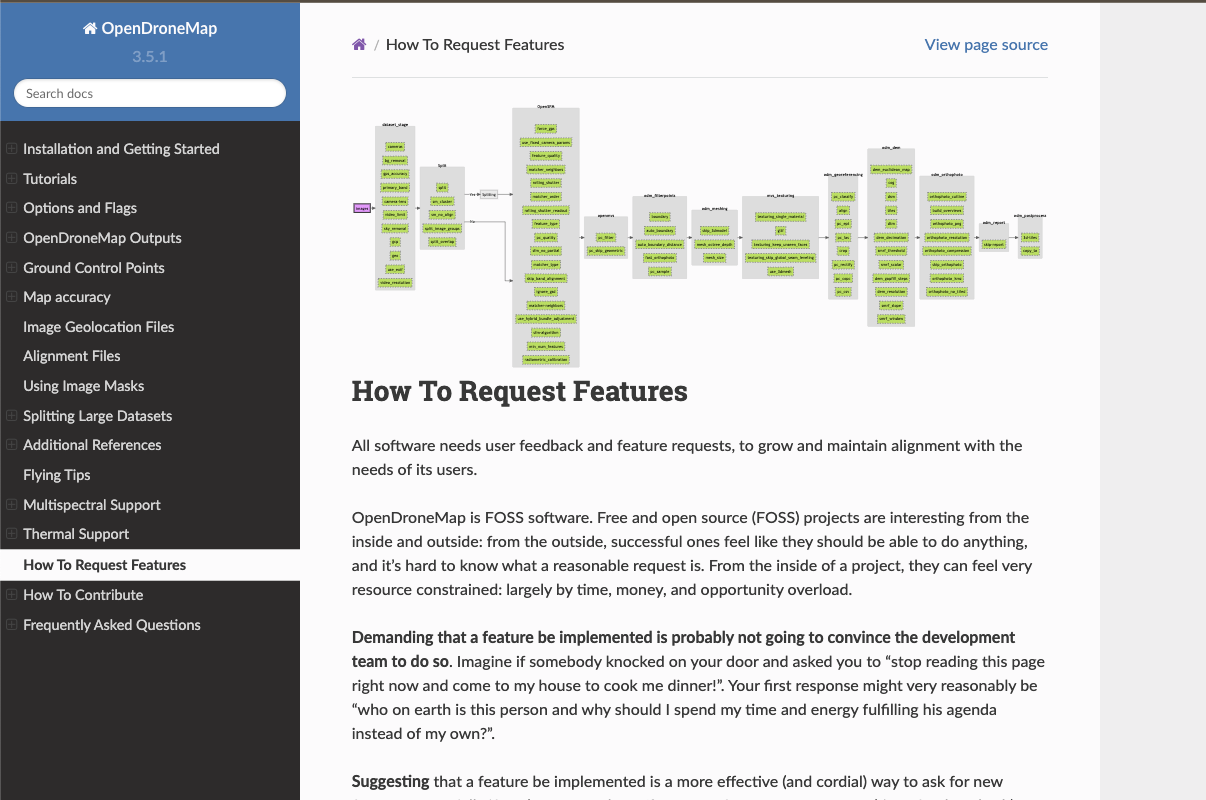This screenshot has height=800, width=1206.
Task: Expand the Multispectral Support section
Action: pyautogui.click(x=10, y=505)
